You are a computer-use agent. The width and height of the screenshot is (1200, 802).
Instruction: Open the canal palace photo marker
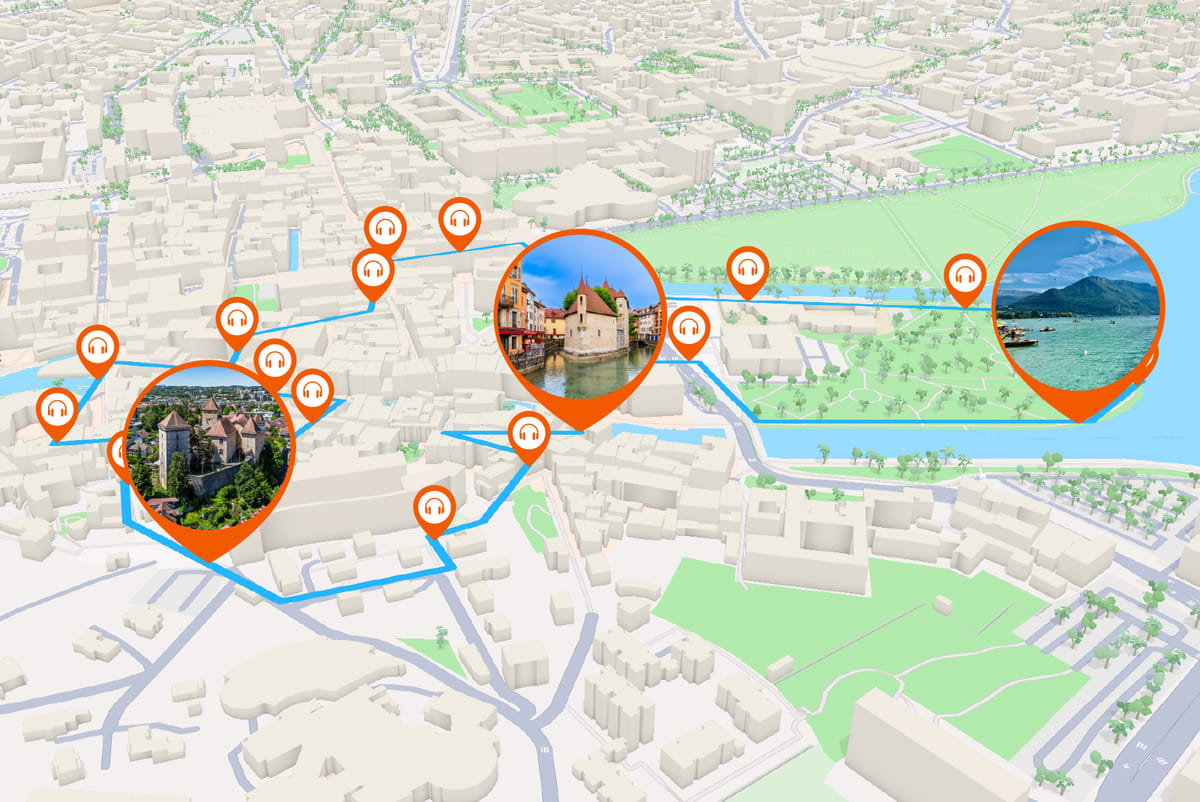pos(578,316)
